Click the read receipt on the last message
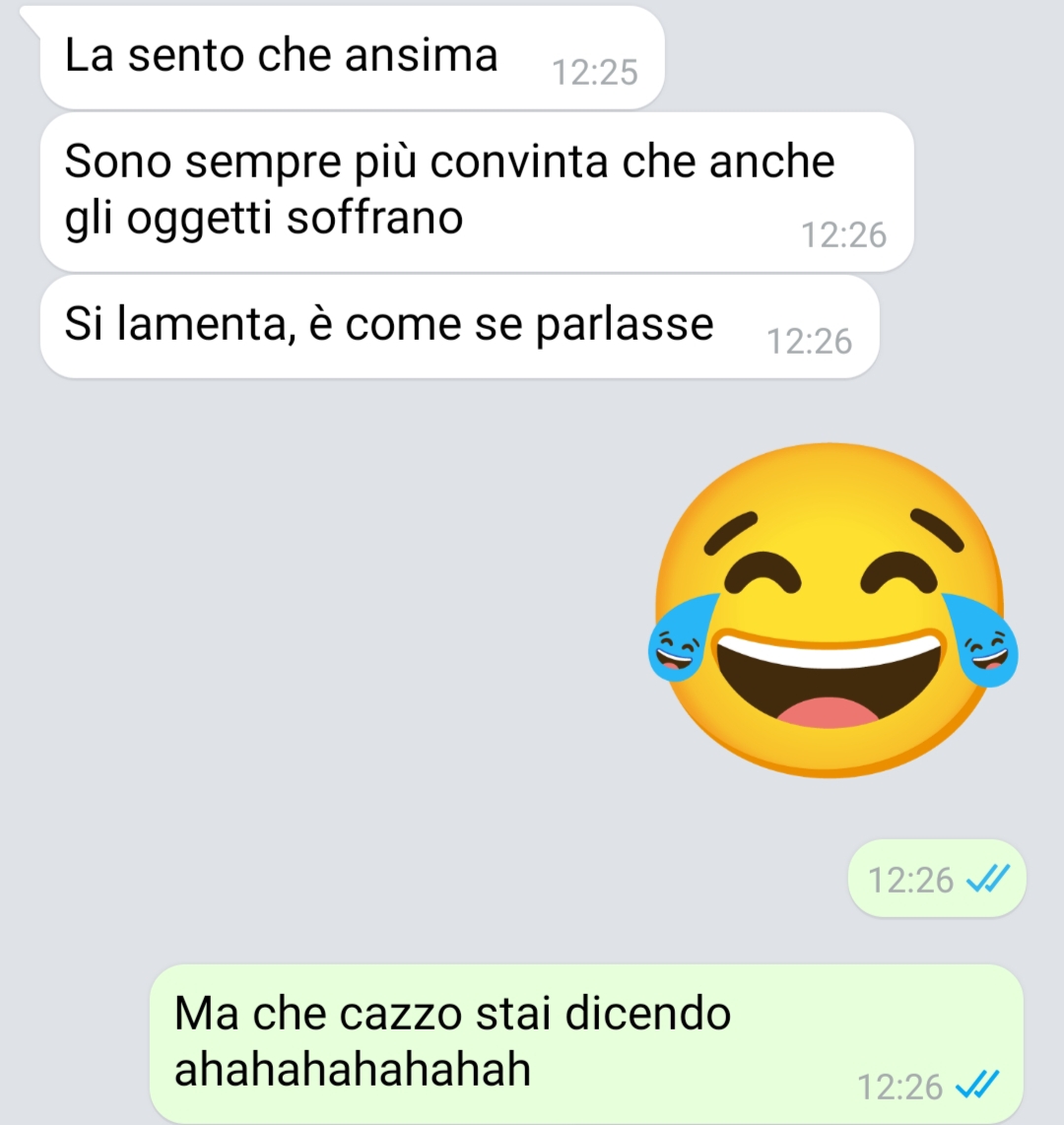Image resolution: width=1064 pixels, height=1125 pixels. click(x=977, y=1085)
